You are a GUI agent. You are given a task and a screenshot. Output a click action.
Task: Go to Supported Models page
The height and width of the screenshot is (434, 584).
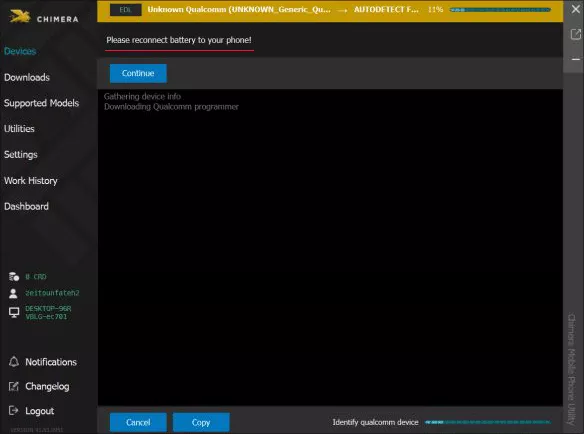point(41,103)
